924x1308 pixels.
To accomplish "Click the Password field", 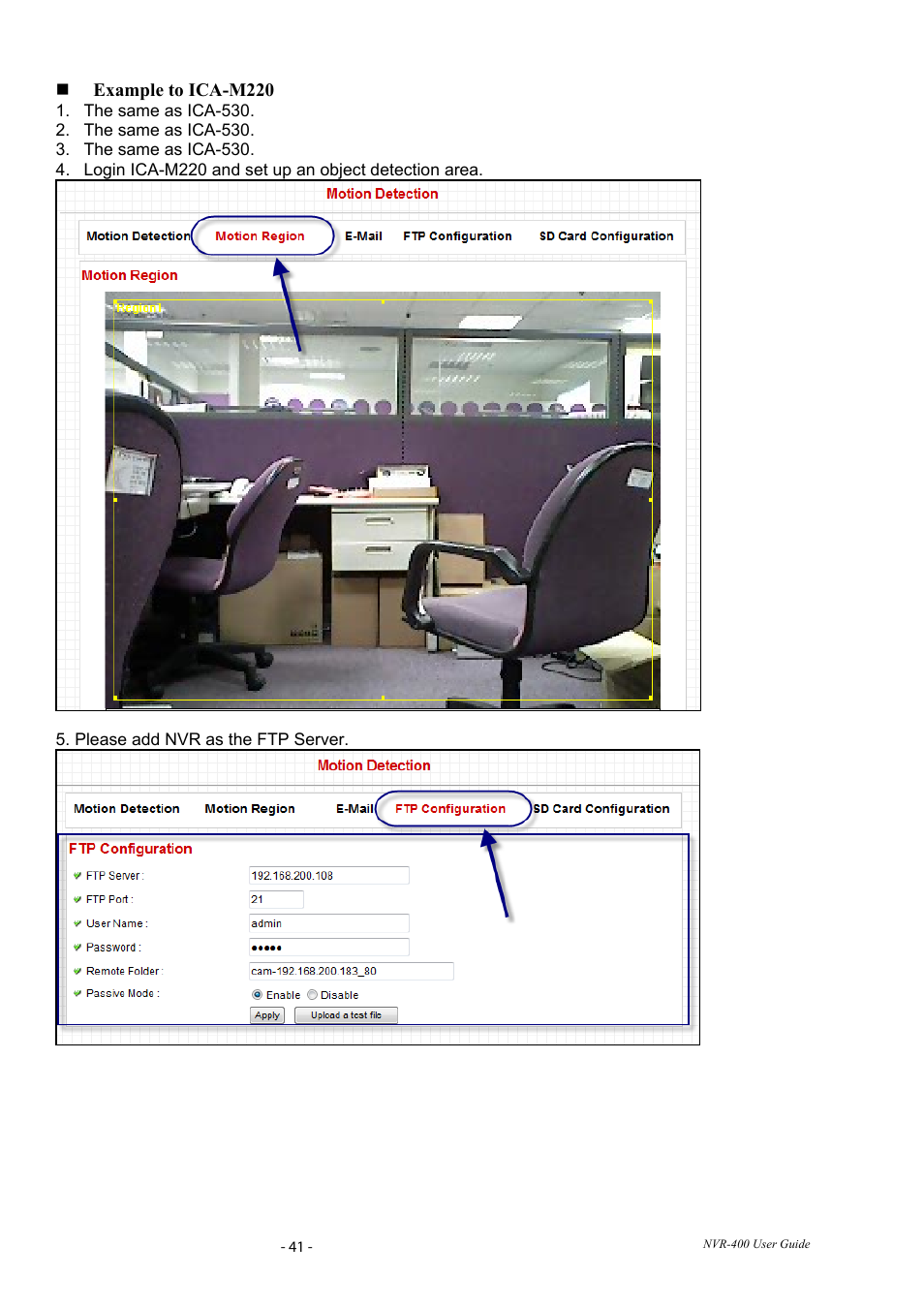I will [x=329, y=948].
